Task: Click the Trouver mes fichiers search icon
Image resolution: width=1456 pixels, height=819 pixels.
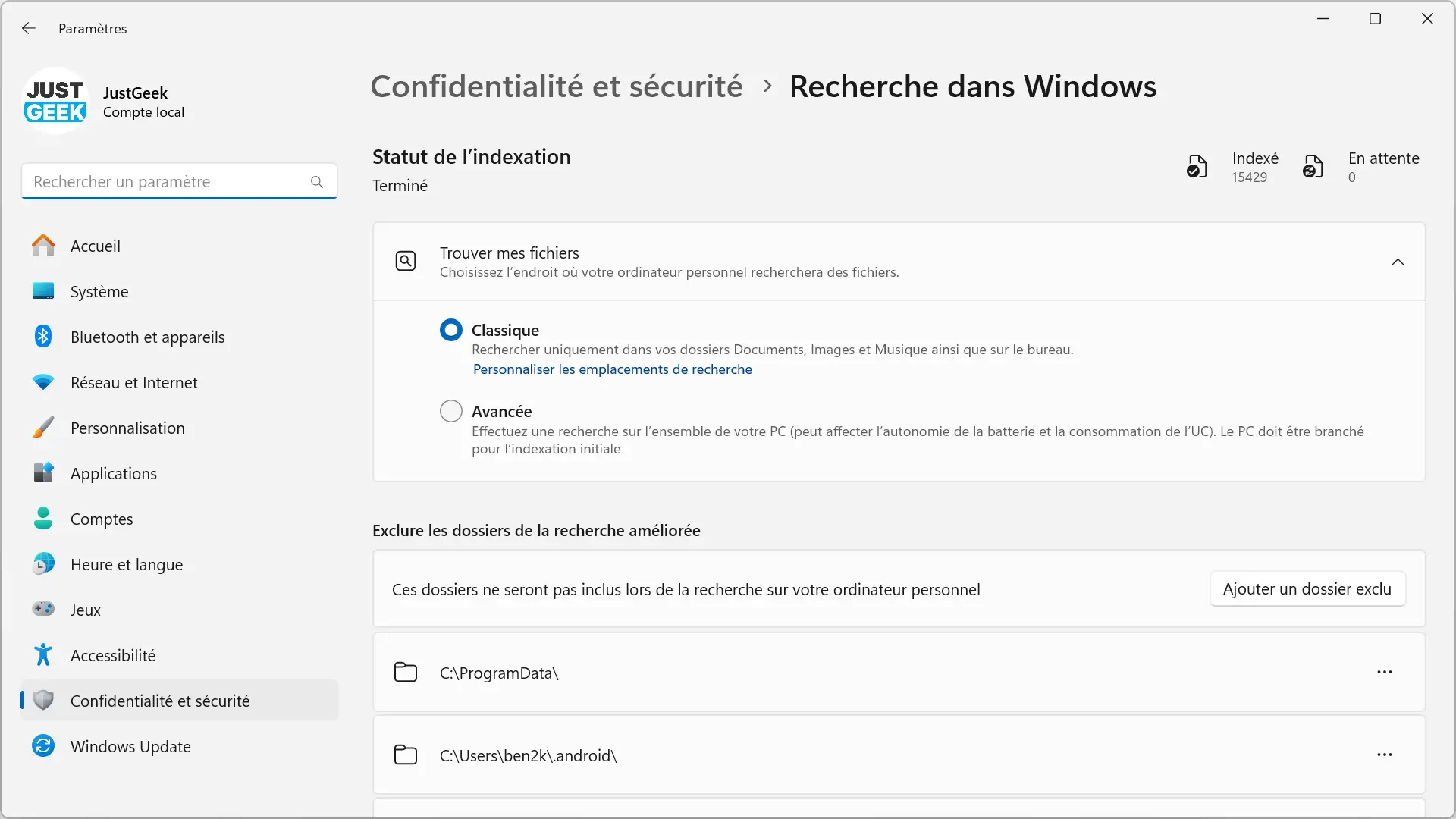Action: (x=406, y=262)
